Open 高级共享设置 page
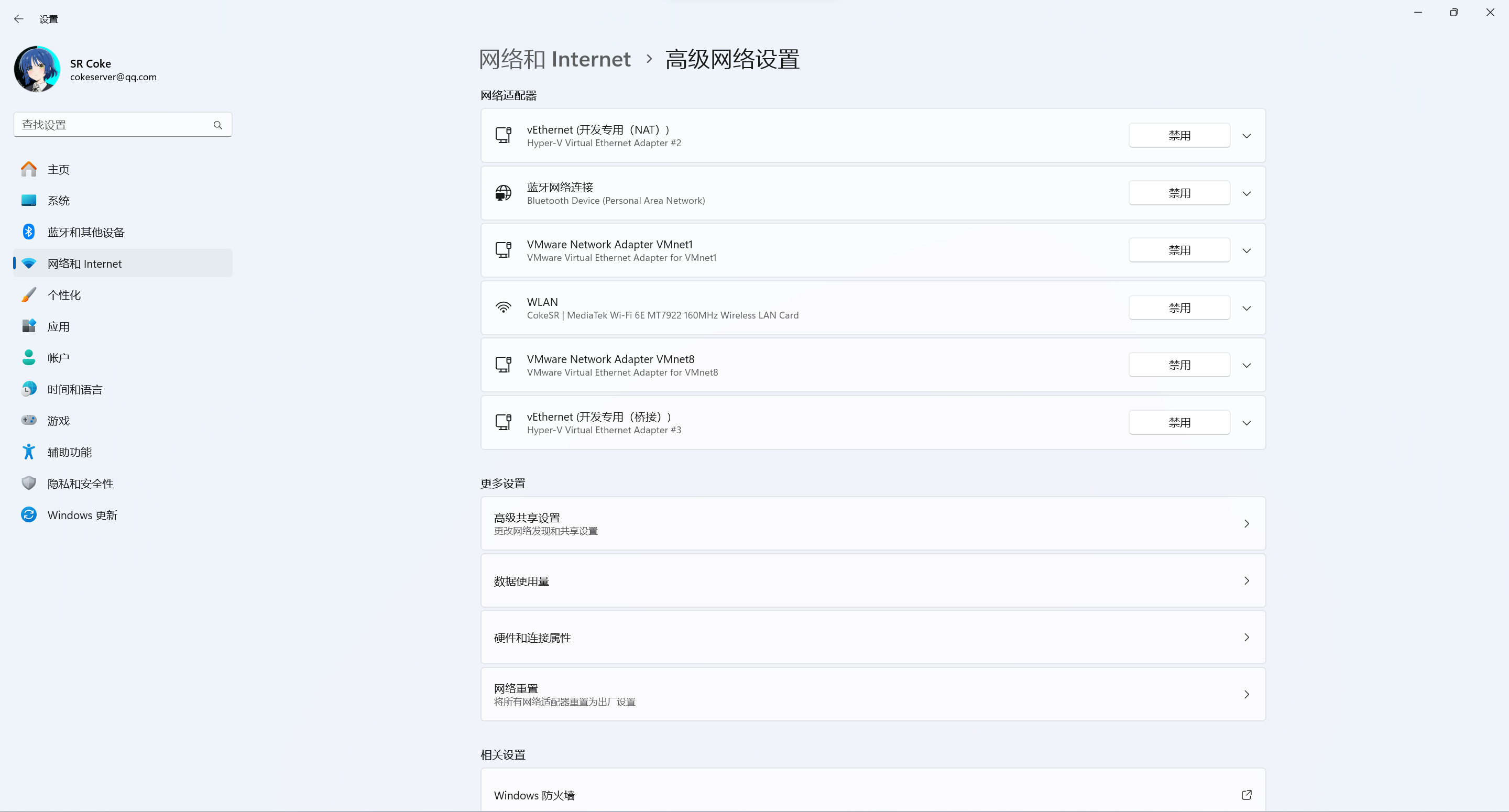 tap(873, 523)
